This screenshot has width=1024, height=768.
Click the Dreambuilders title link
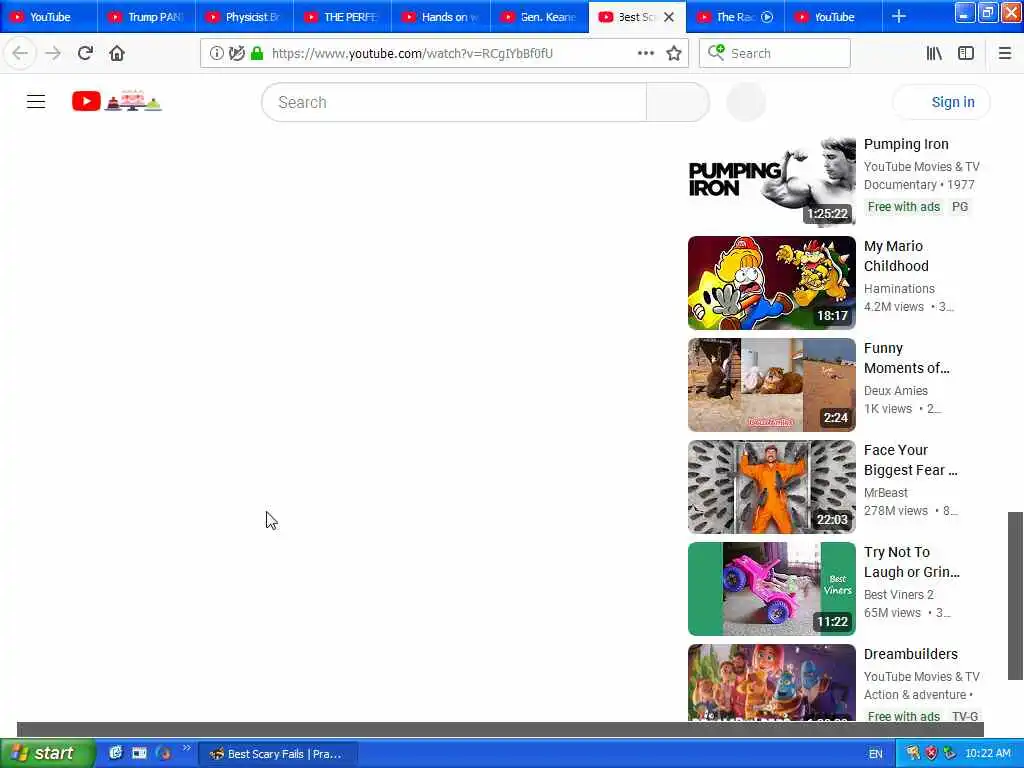(910, 654)
